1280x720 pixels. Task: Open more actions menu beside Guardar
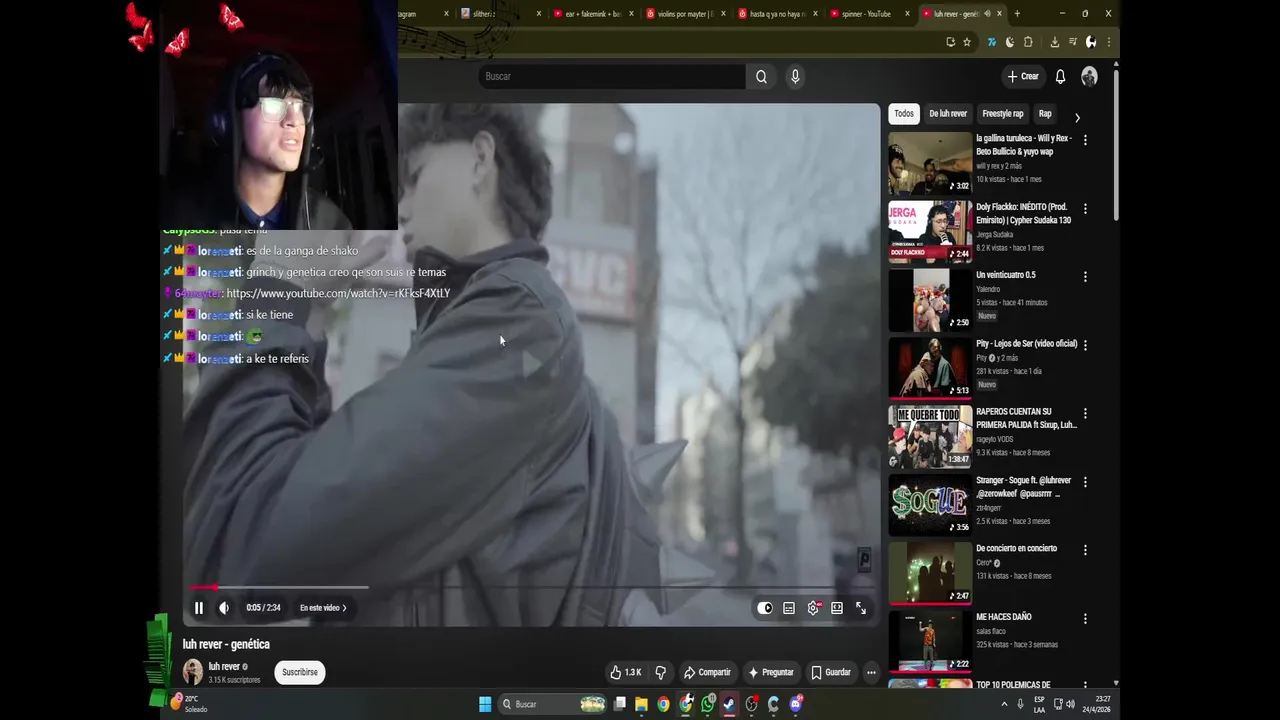(871, 672)
